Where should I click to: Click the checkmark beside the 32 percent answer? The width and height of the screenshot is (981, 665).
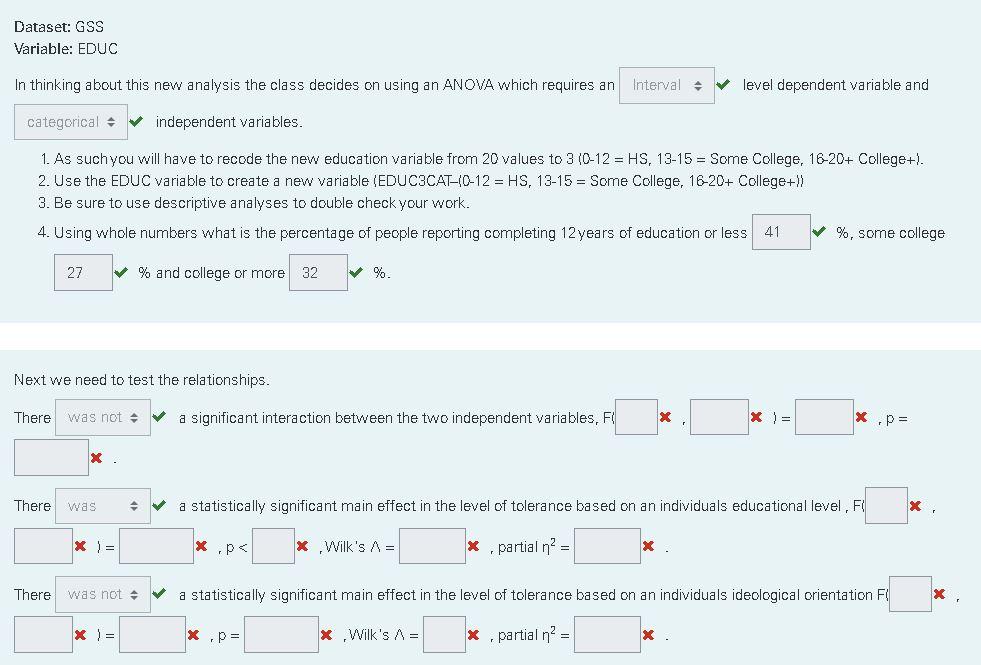pyautogui.click(x=358, y=272)
